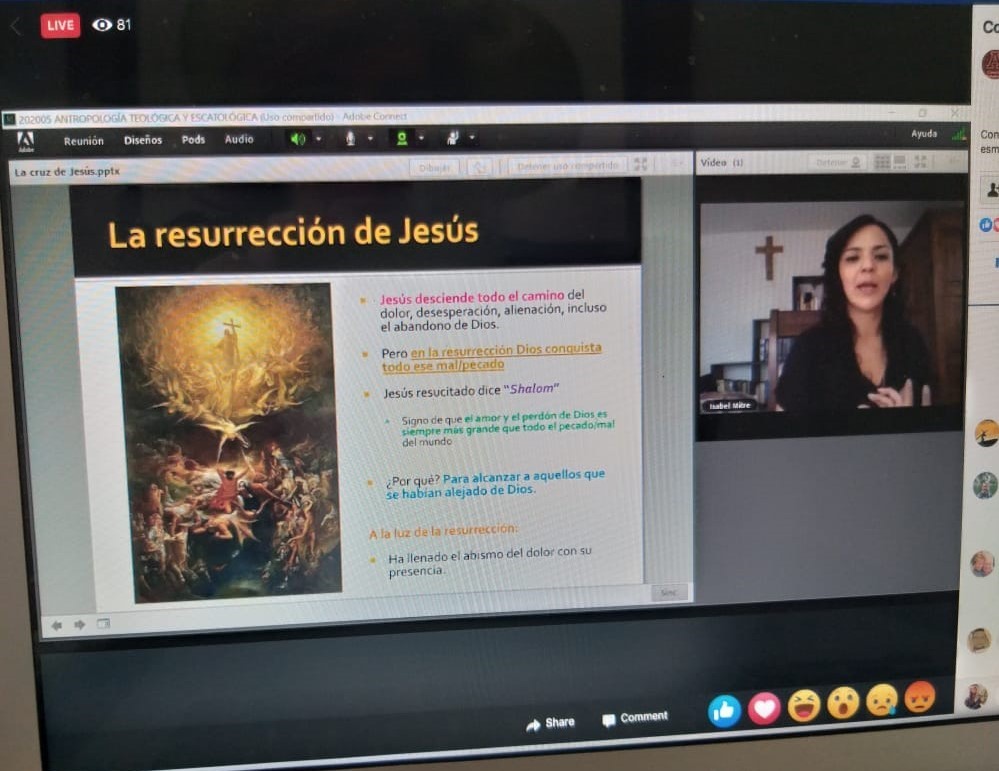Send a Wow surprised reaction

click(843, 703)
